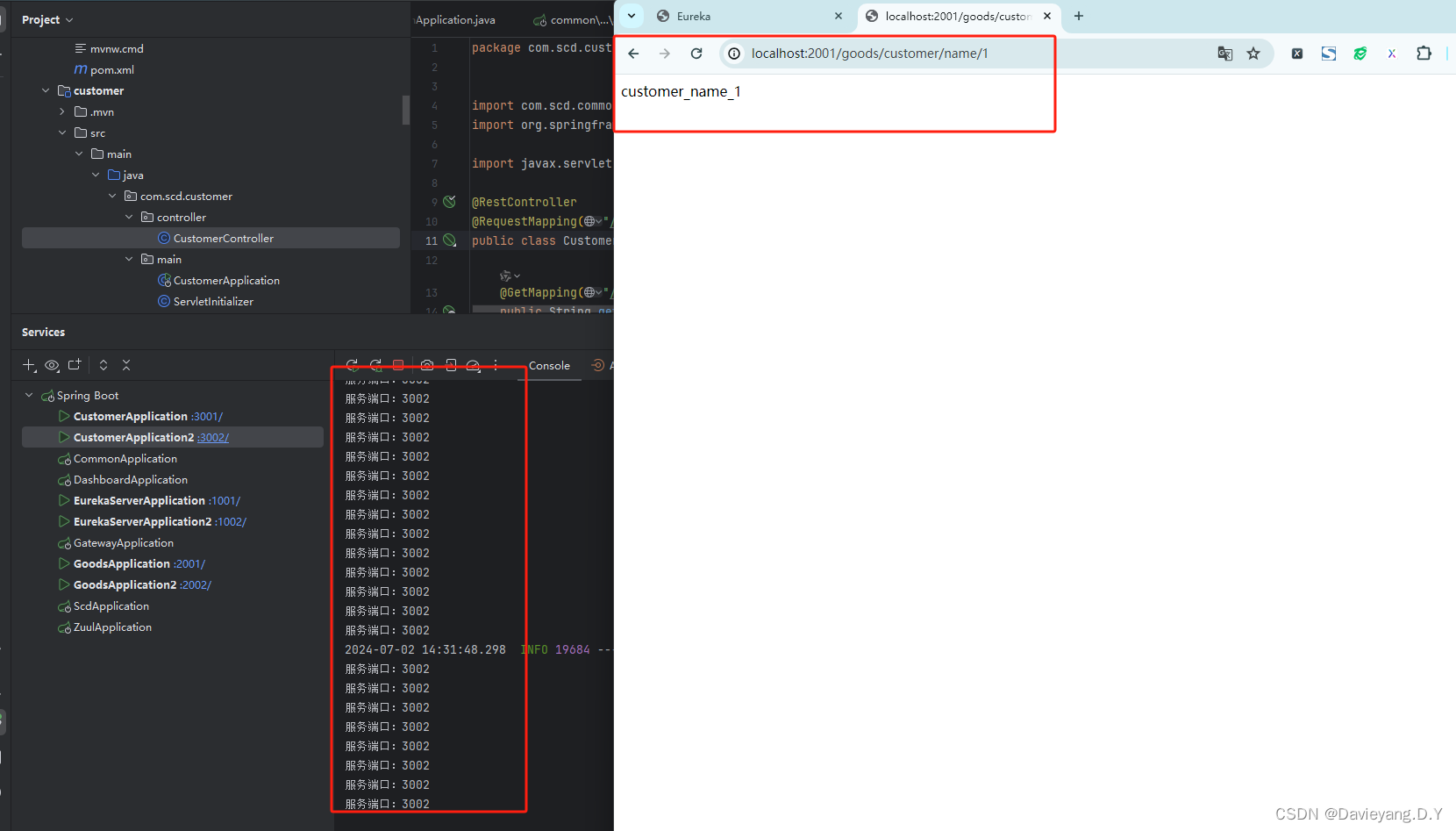Click the run gutter icon on line 11
The height and width of the screenshot is (831, 1456).
450,240
